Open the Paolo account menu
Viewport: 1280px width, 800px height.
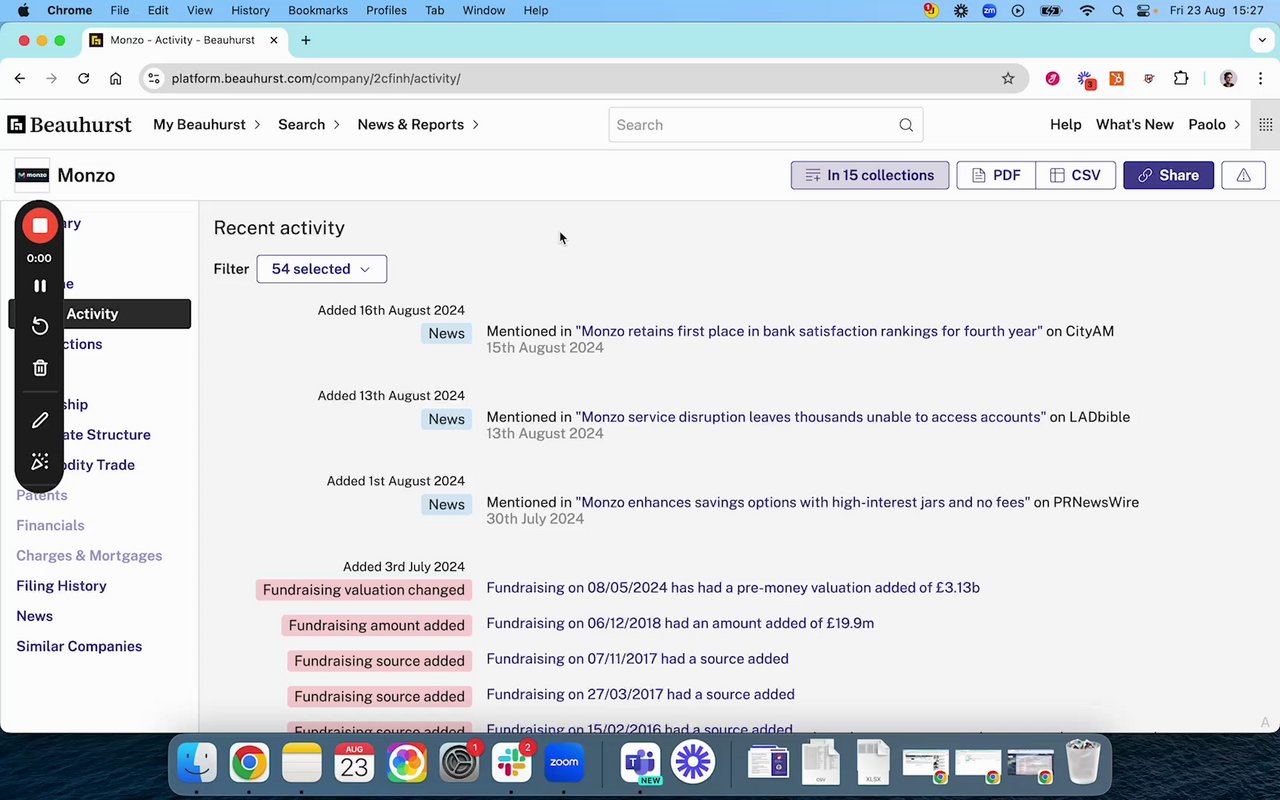pos(1215,125)
